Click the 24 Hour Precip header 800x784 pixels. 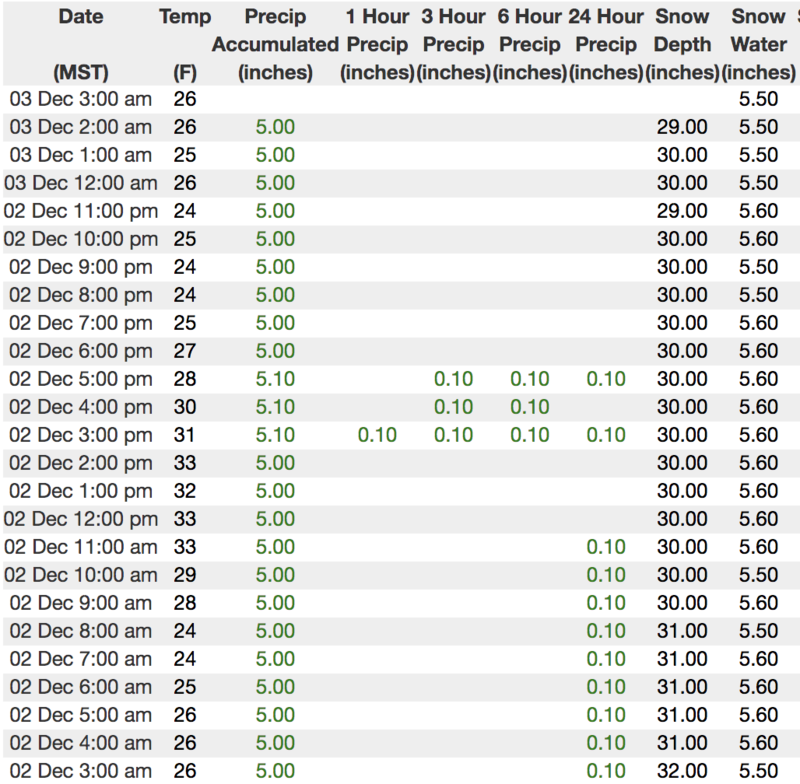click(x=605, y=45)
